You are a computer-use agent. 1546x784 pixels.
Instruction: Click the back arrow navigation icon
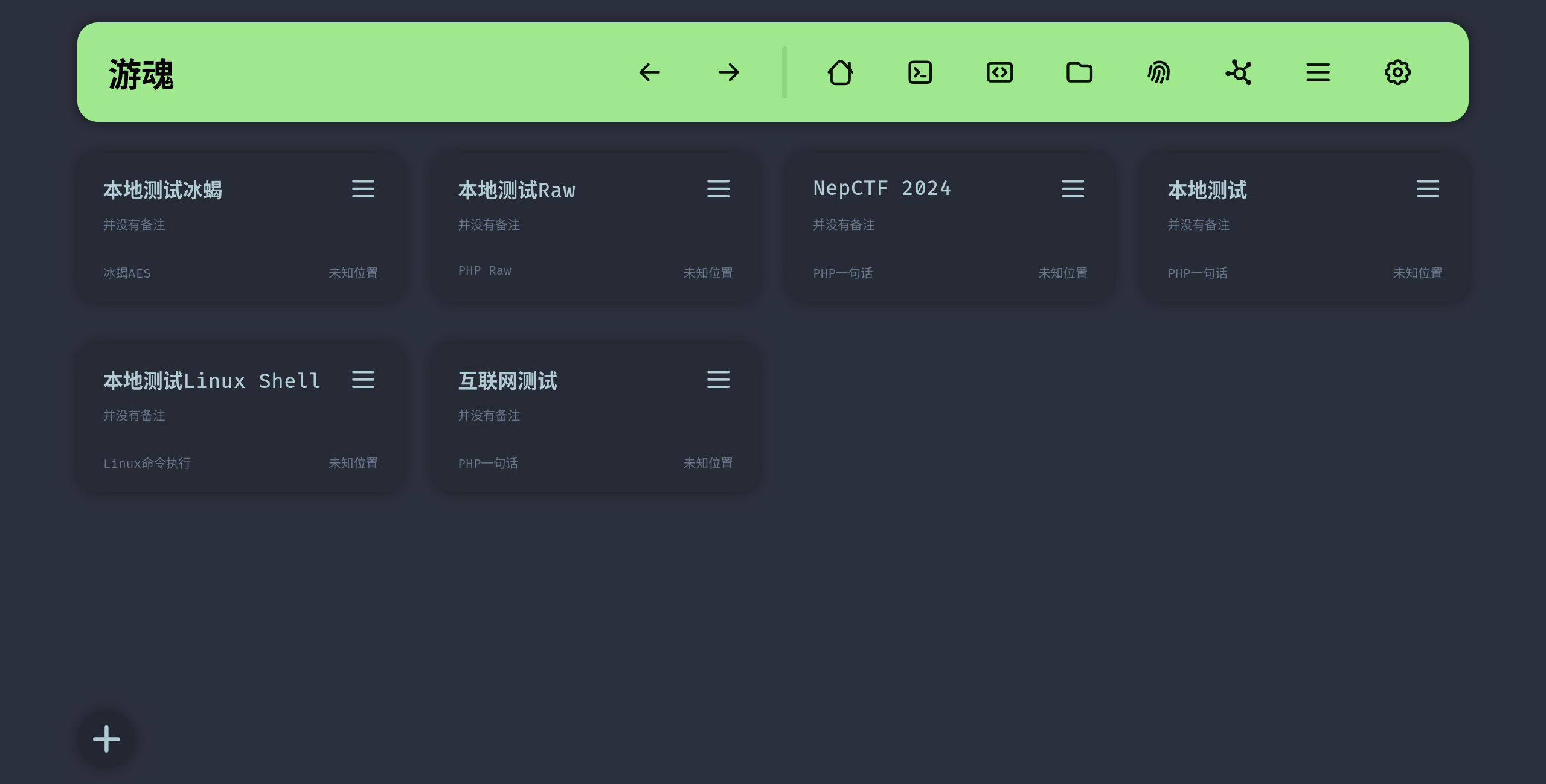[x=649, y=72]
